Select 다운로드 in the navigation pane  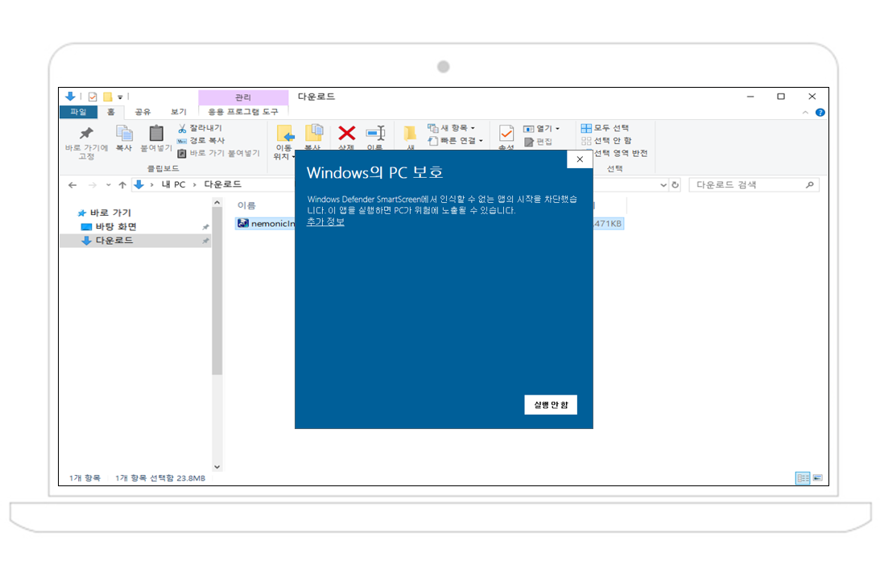(x=135, y=240)
